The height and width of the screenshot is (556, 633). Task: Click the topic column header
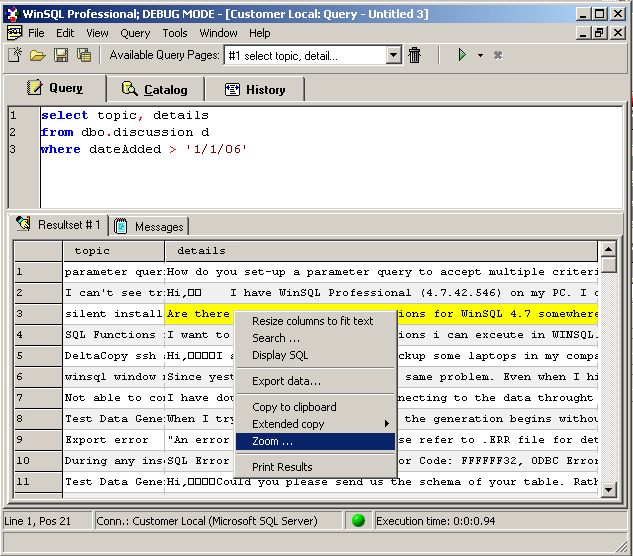pyautogui.click(x=114, y=251)
